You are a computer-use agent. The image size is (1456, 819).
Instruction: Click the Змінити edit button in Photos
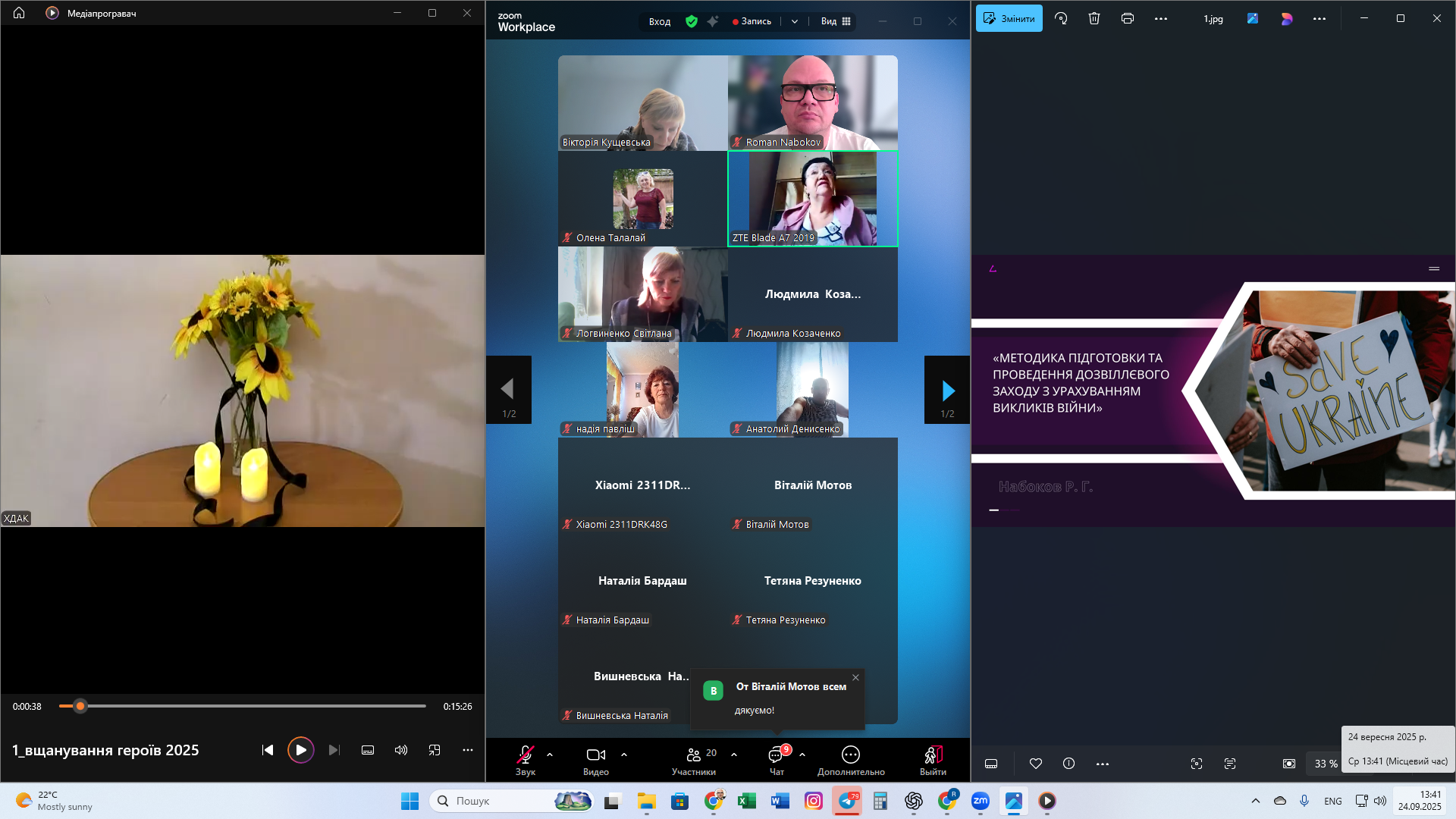tap(1009, 18)
